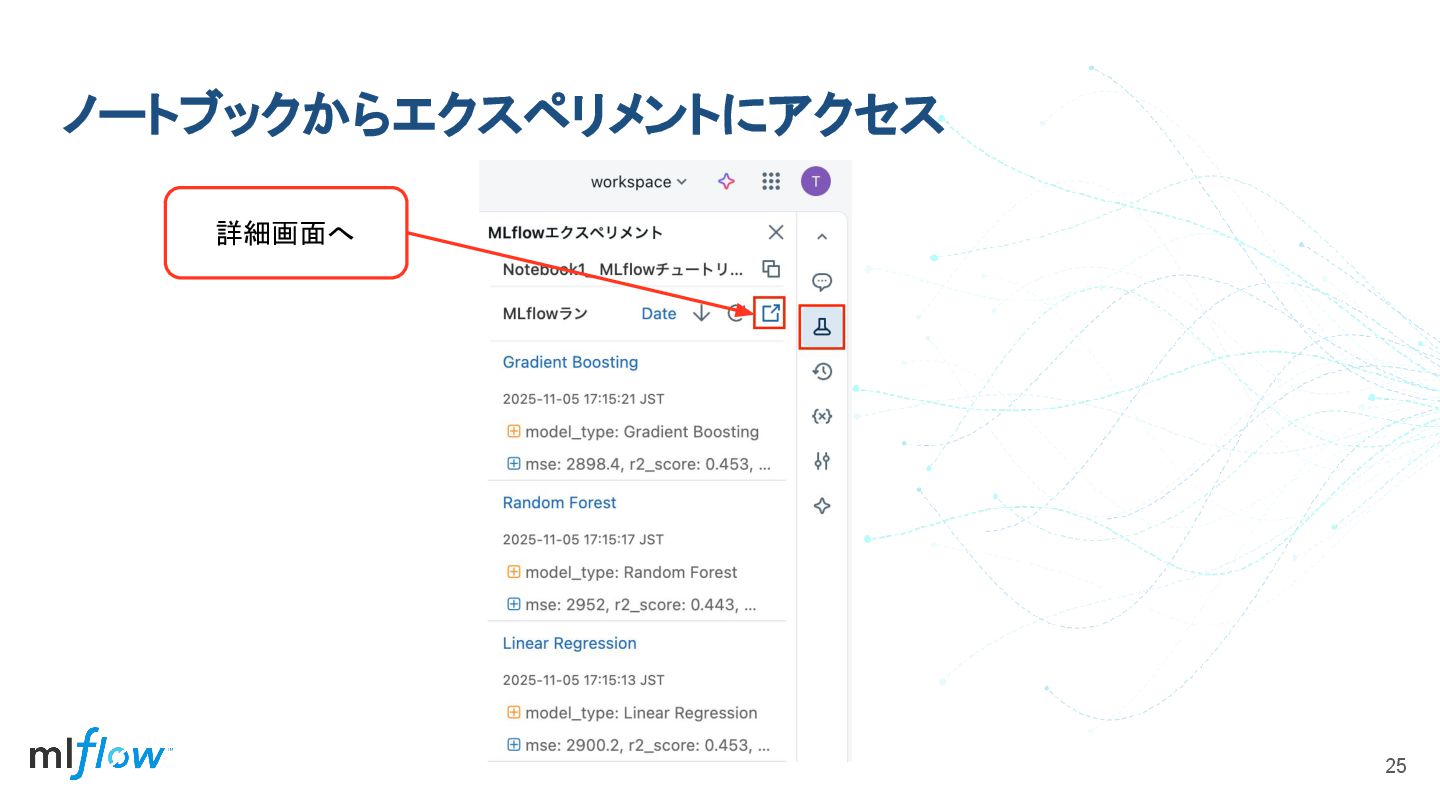Open the sparkle AI assistant in header

pos(727,181)
